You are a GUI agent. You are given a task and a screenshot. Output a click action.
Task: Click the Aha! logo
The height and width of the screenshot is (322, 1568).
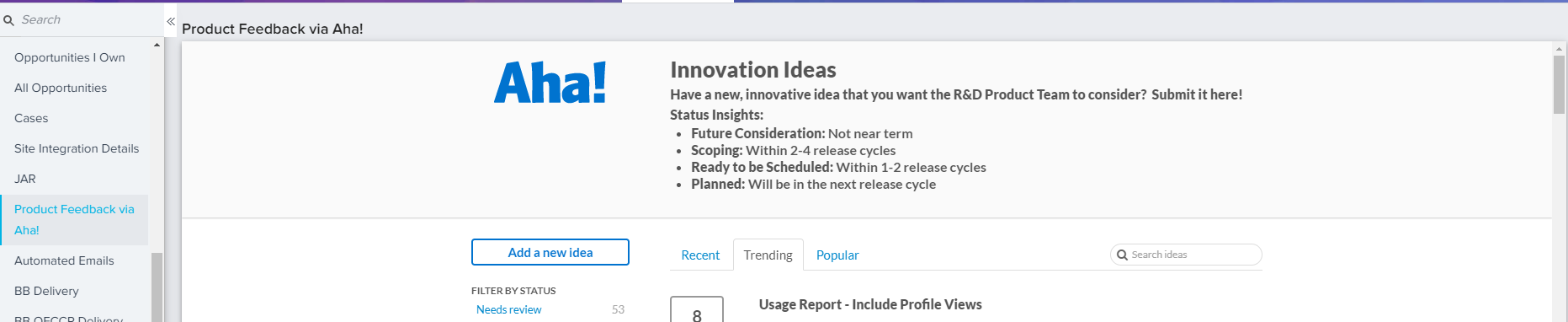[550, 83]
